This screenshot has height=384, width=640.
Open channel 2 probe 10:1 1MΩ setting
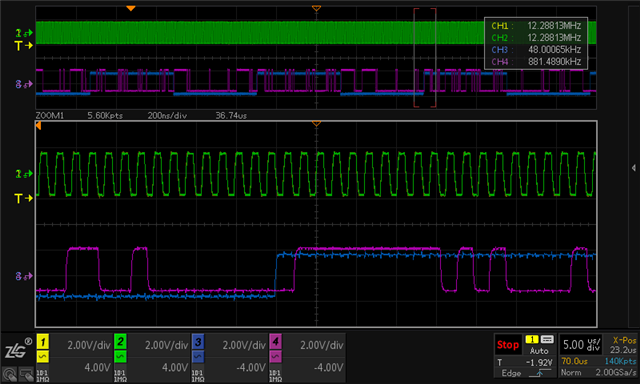coord(120,376)
